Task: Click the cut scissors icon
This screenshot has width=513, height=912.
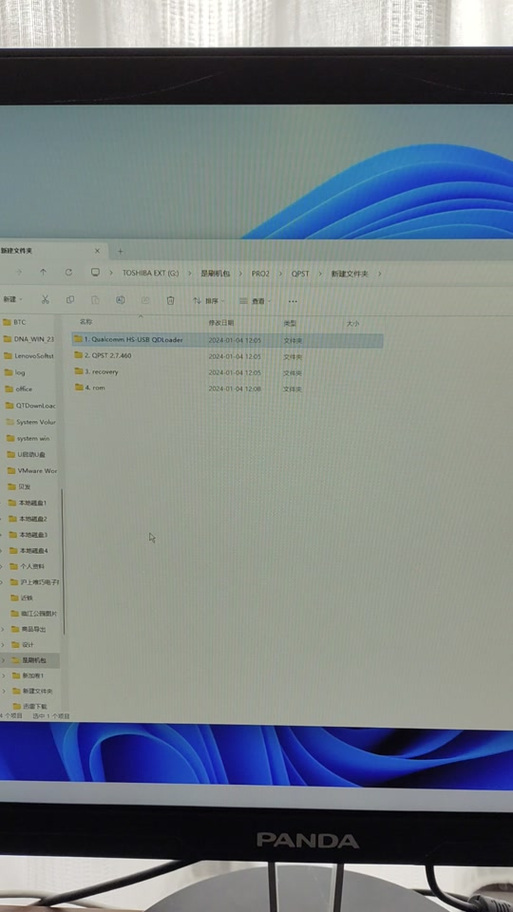Action: pos(45,300)
